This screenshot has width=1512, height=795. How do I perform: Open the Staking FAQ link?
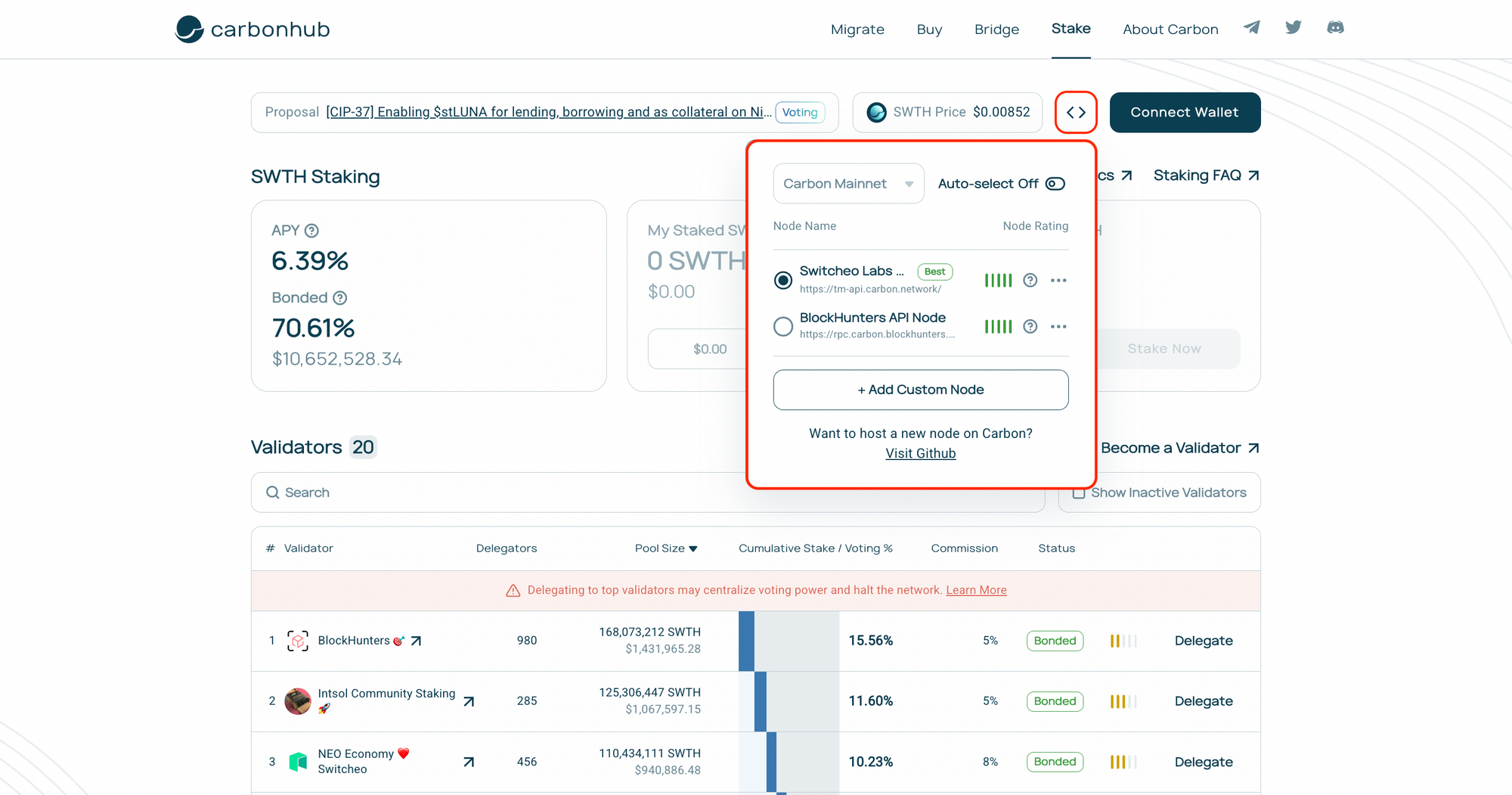point(1206,175)
